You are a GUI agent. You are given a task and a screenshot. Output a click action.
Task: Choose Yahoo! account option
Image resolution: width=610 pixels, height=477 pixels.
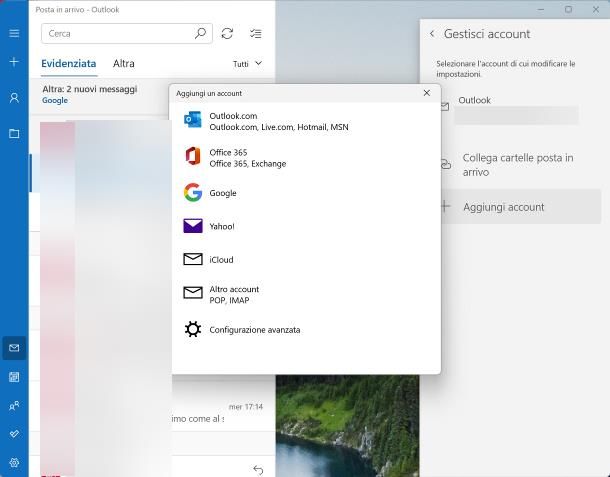pos(306,226)
